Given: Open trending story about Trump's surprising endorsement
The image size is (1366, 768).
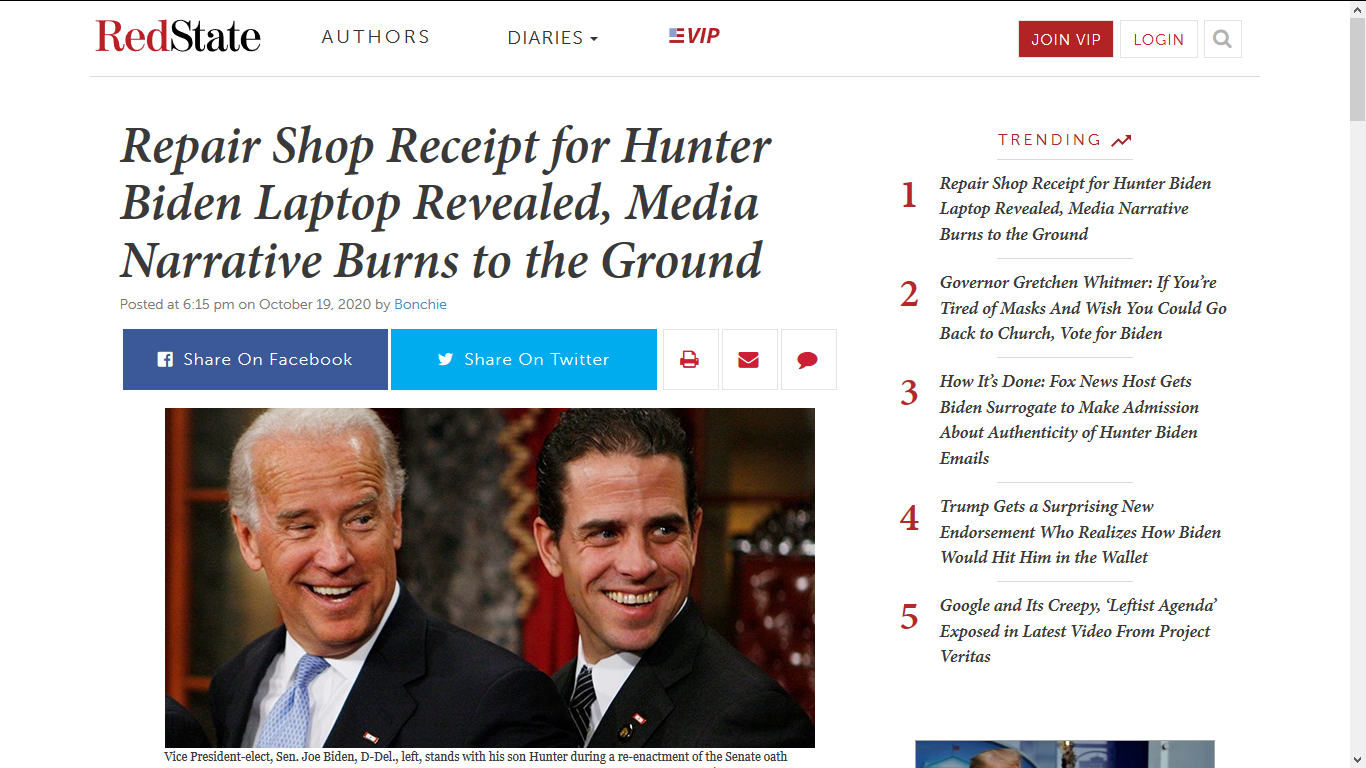Looking at the screenshot, I should [x=1080, y=532].
